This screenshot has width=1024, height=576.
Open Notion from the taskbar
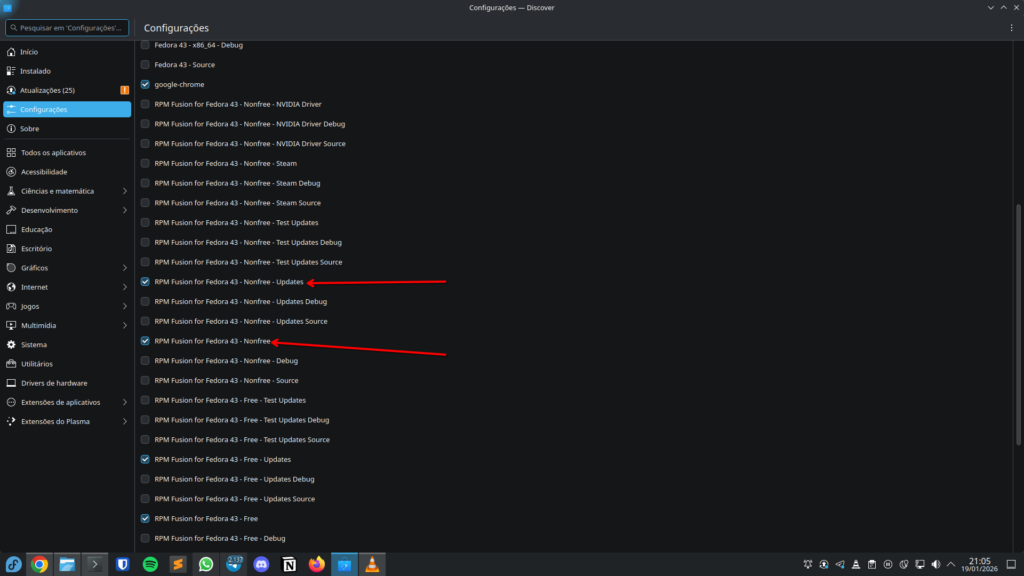pos(288,563)
